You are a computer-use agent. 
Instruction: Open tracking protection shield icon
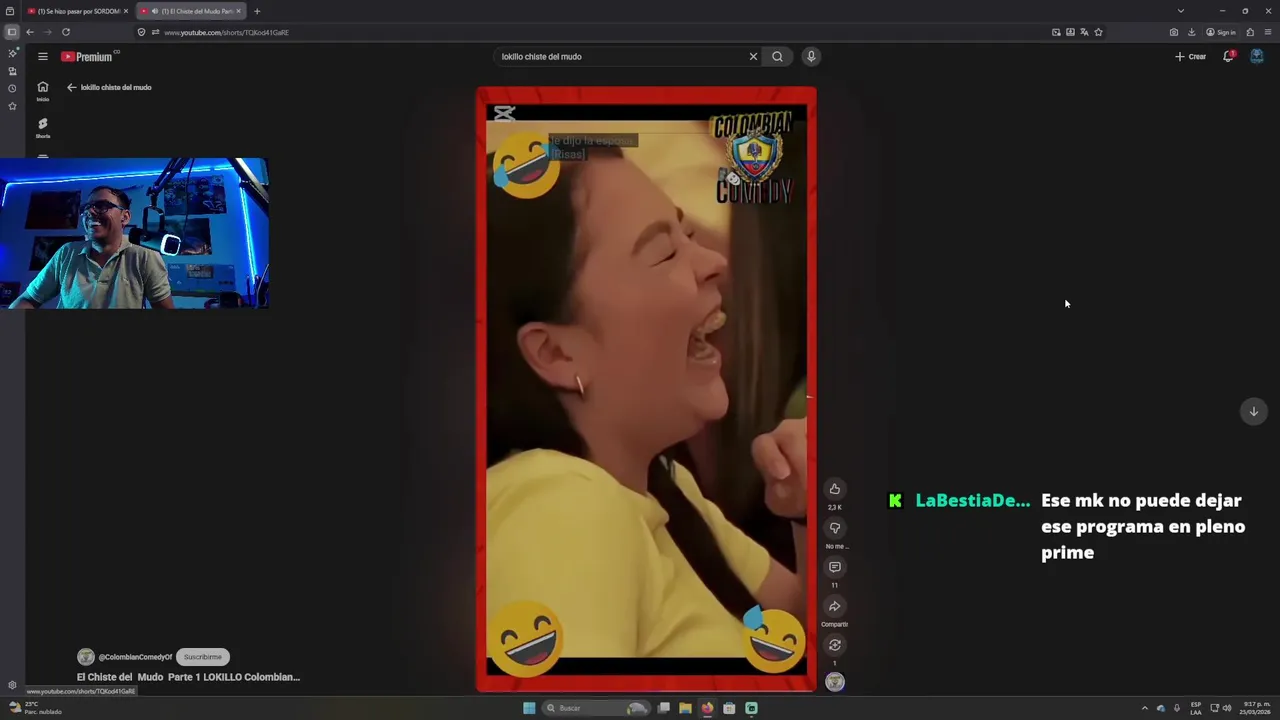point(141,32)
